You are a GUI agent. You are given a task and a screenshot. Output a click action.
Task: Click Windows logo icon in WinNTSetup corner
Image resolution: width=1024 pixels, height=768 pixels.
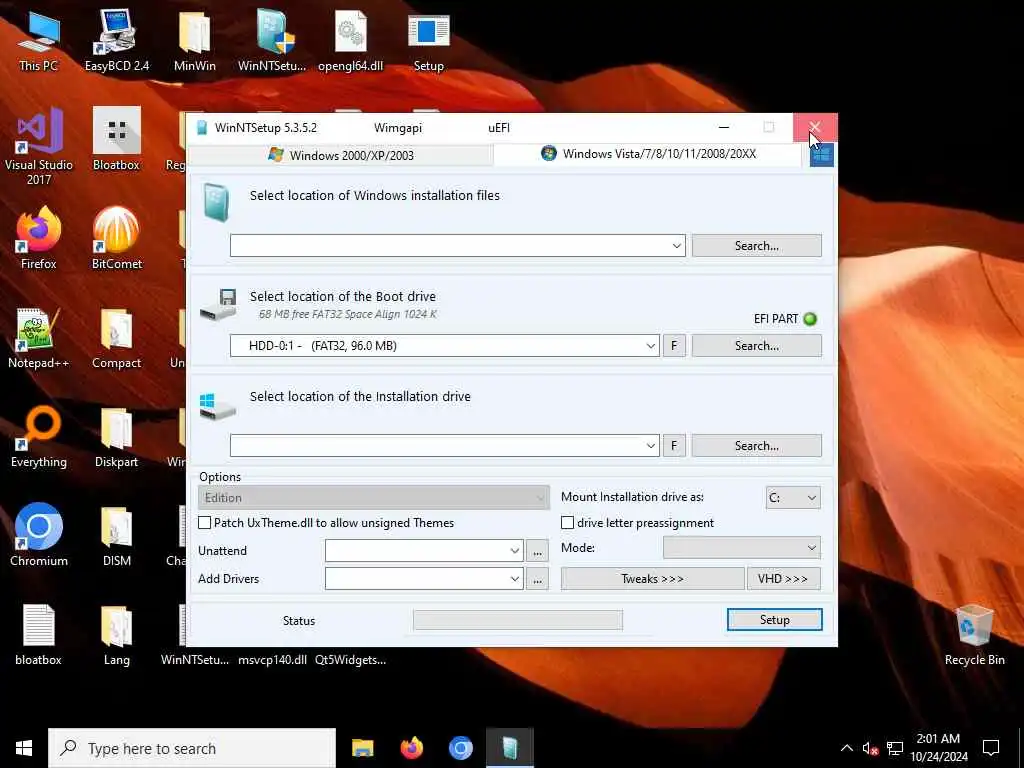tap(822, 155)
